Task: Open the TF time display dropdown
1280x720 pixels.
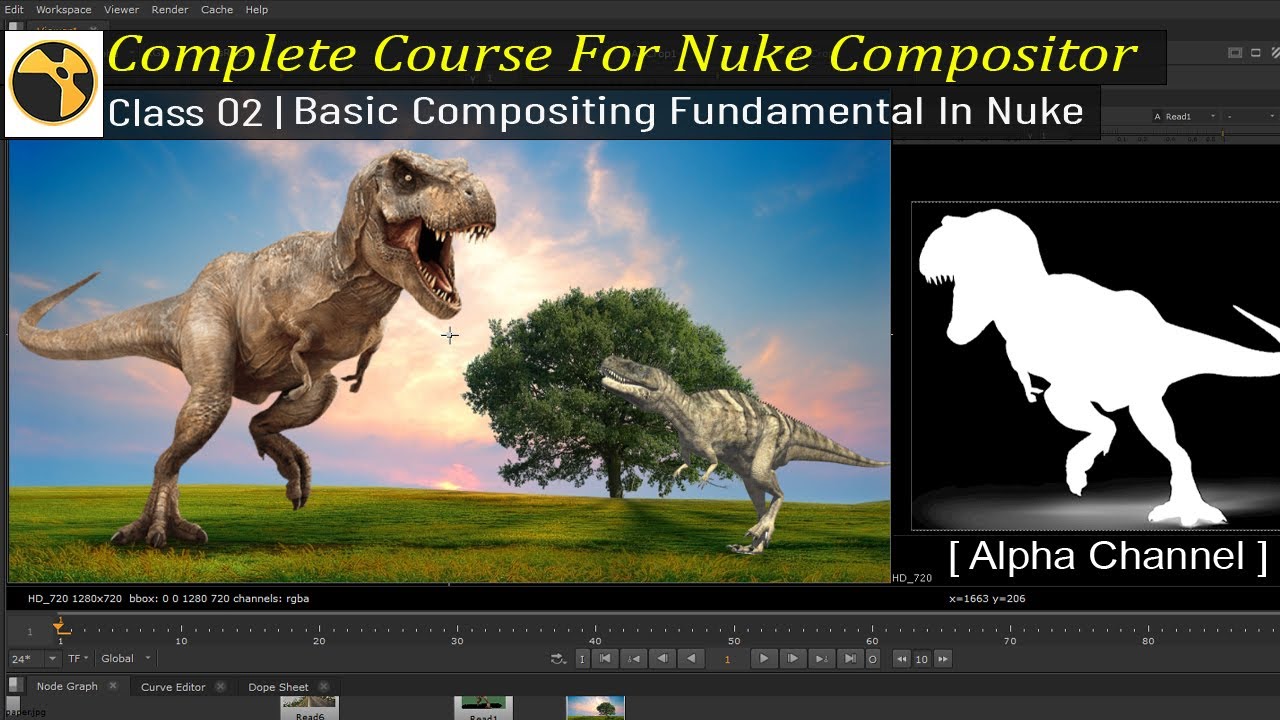Action: (x=78, y=658)
